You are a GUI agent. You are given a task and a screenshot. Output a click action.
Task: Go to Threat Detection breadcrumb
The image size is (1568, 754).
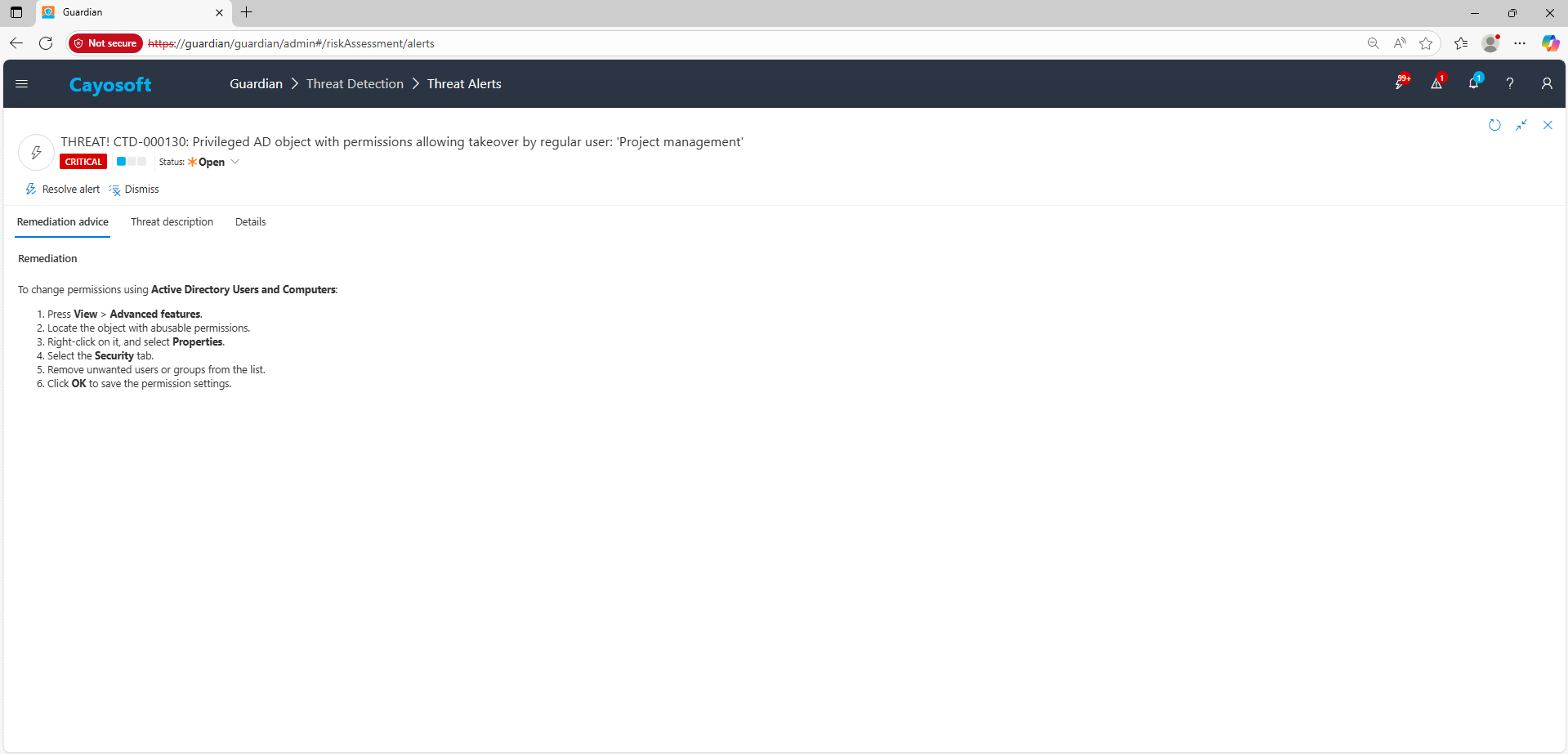pyautogui.click(x=355, y=84)
